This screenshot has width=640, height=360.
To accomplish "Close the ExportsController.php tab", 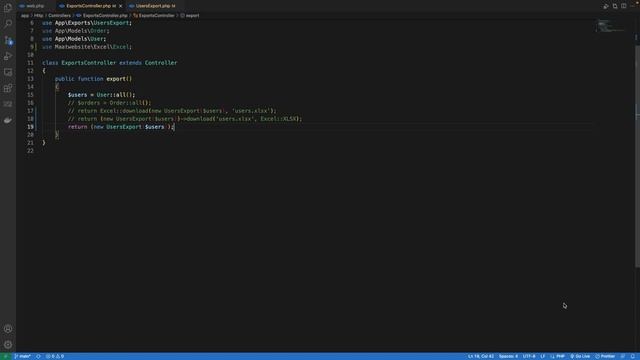I will [120, 6].
